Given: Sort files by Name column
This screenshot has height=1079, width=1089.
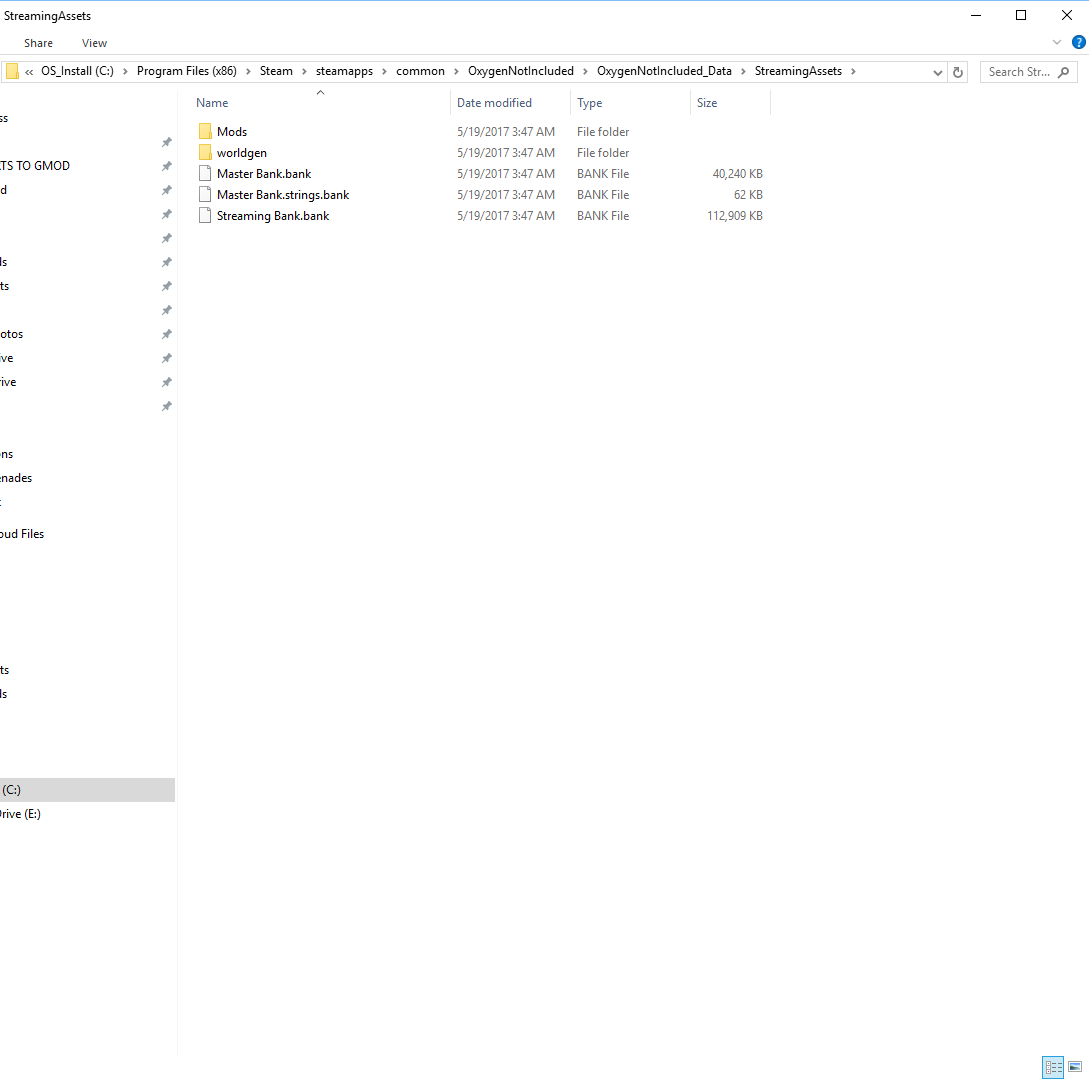Looking at the screenshot, I should [x=319, y=103].
